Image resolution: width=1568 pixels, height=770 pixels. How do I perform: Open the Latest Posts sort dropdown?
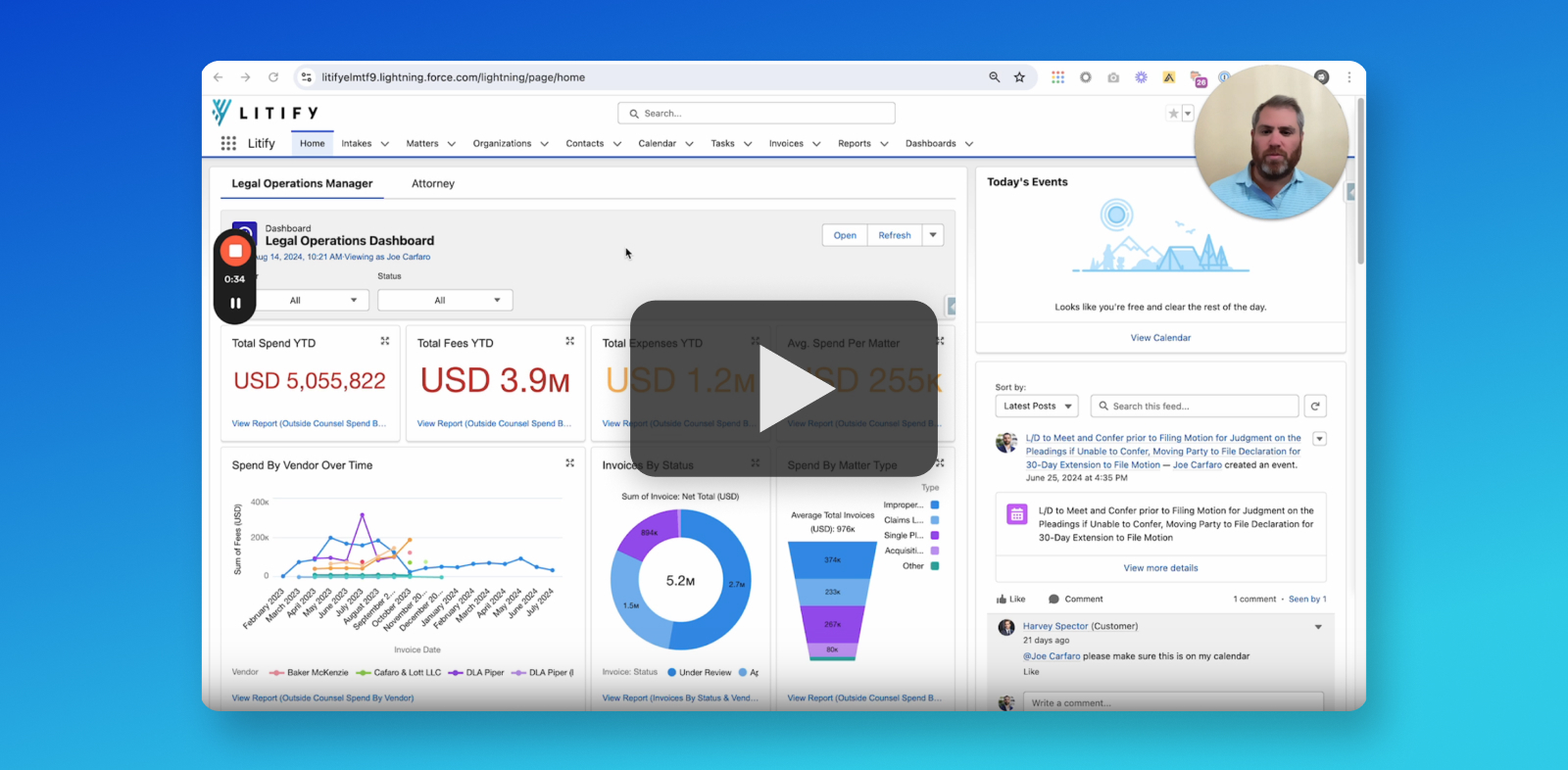pos(1037,406)
